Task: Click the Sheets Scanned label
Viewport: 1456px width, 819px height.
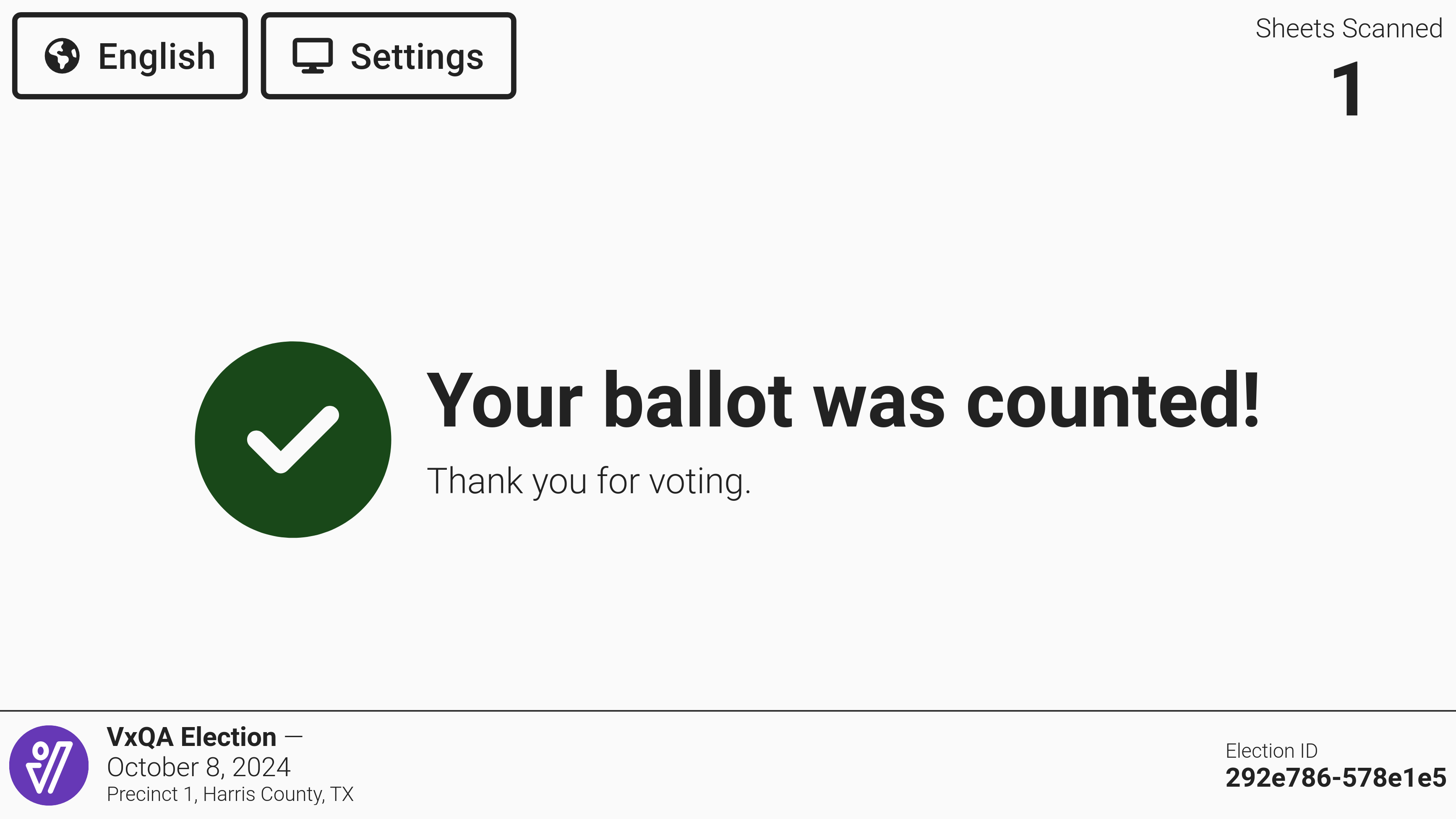Action: (x=1349, y=28)
